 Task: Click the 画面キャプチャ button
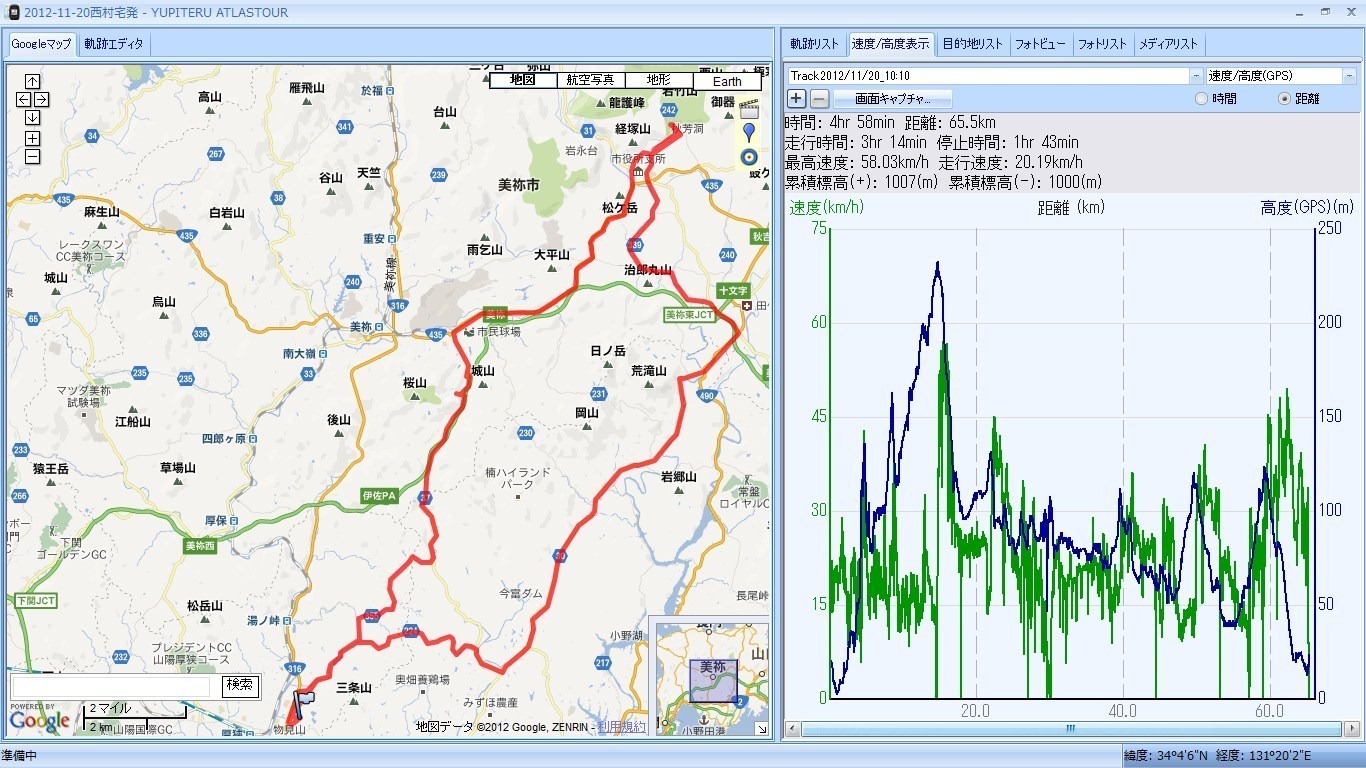coord(892,99)
